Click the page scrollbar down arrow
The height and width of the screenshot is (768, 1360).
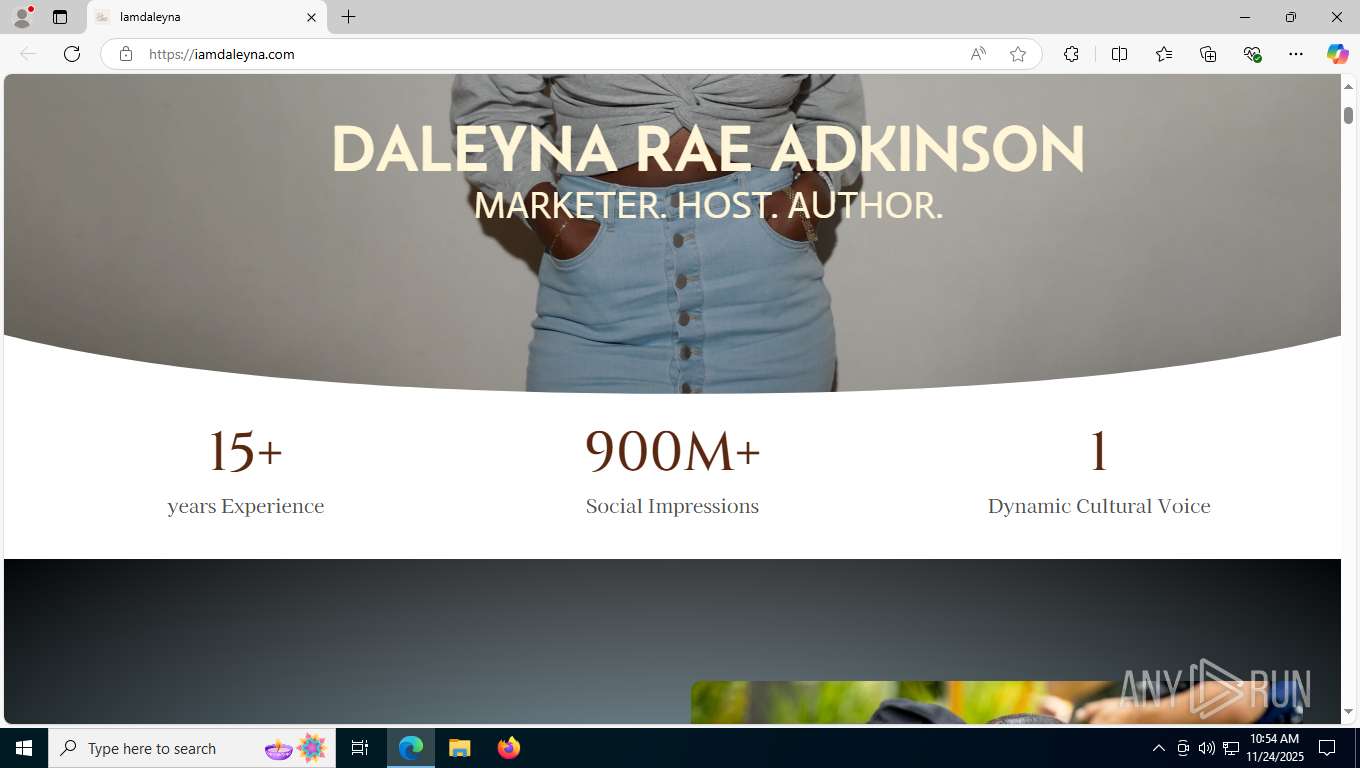click(1348, 712)
